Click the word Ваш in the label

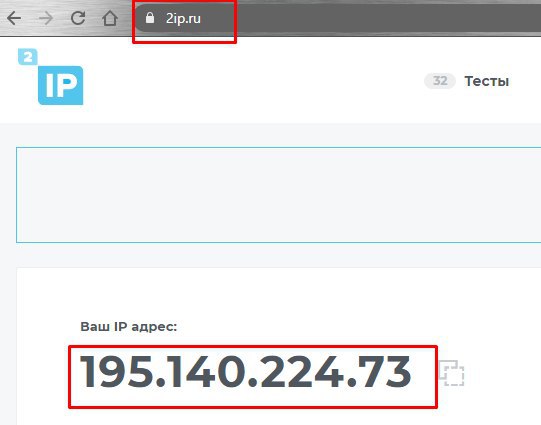(95, 326)
